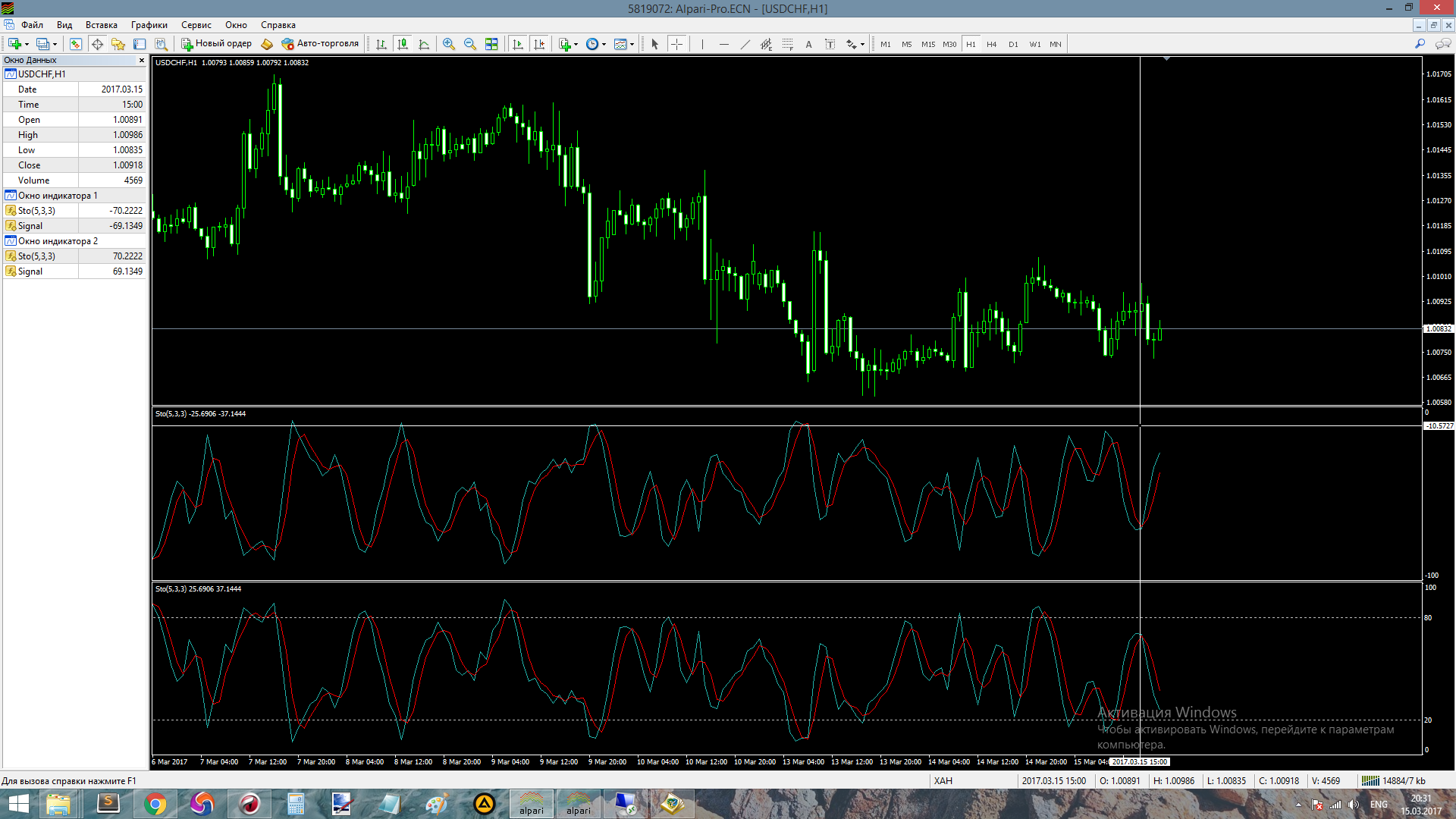Click the Tile windows icon
Viewport: 1456px width, 819px height.
tap(491, 44)
